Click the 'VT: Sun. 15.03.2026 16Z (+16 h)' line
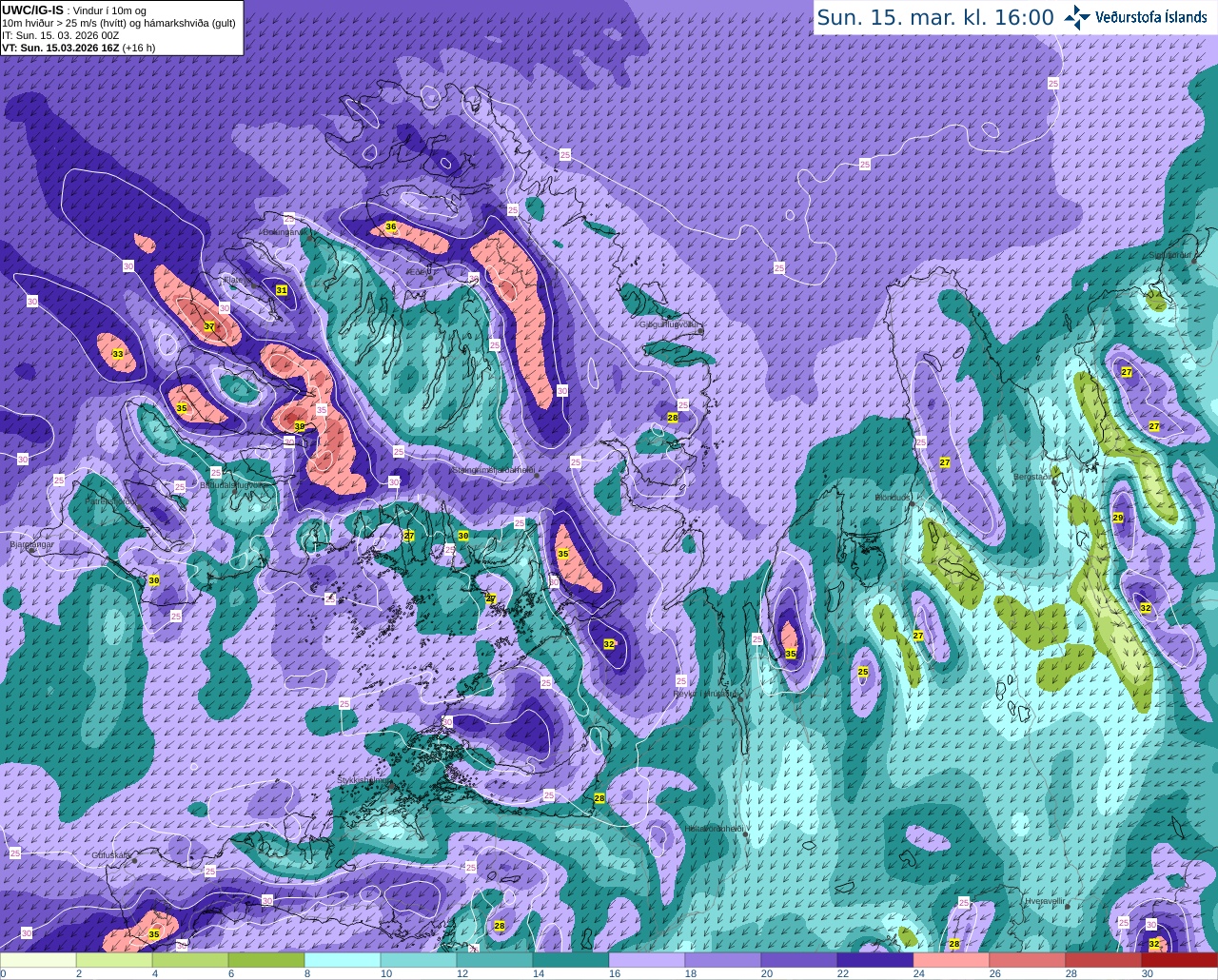 (x=78, y=47)
